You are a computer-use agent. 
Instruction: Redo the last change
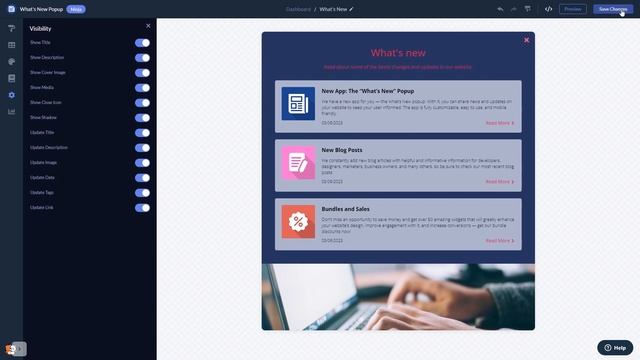point(513,9)
